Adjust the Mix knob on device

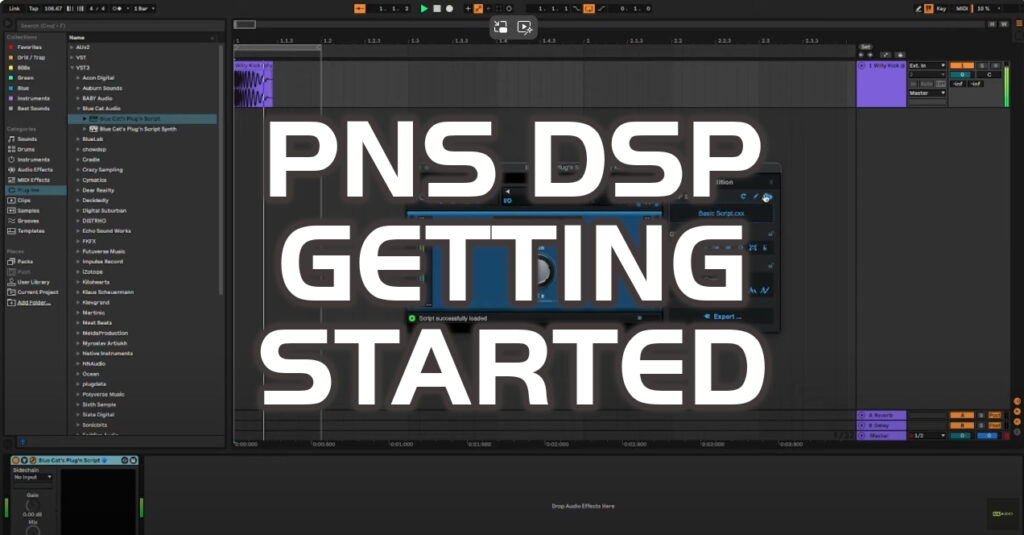point(32,530)
